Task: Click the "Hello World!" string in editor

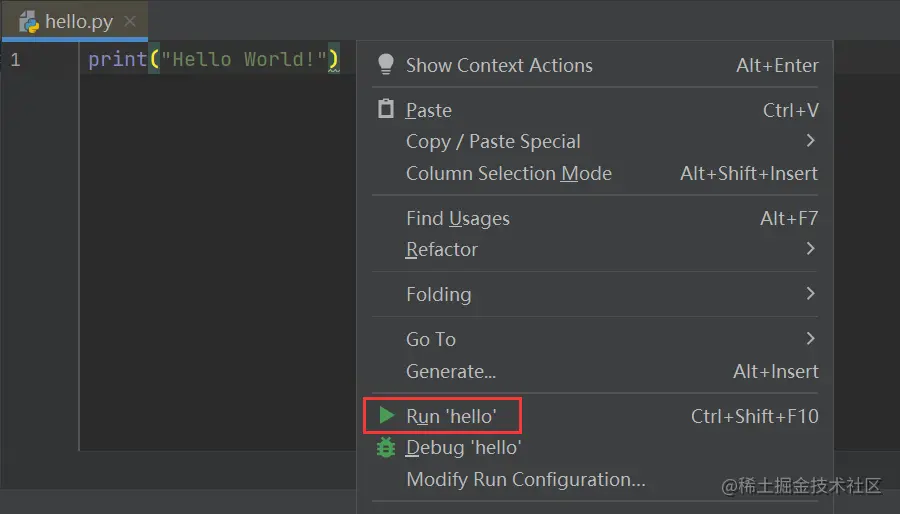Action: pos(244,60)
